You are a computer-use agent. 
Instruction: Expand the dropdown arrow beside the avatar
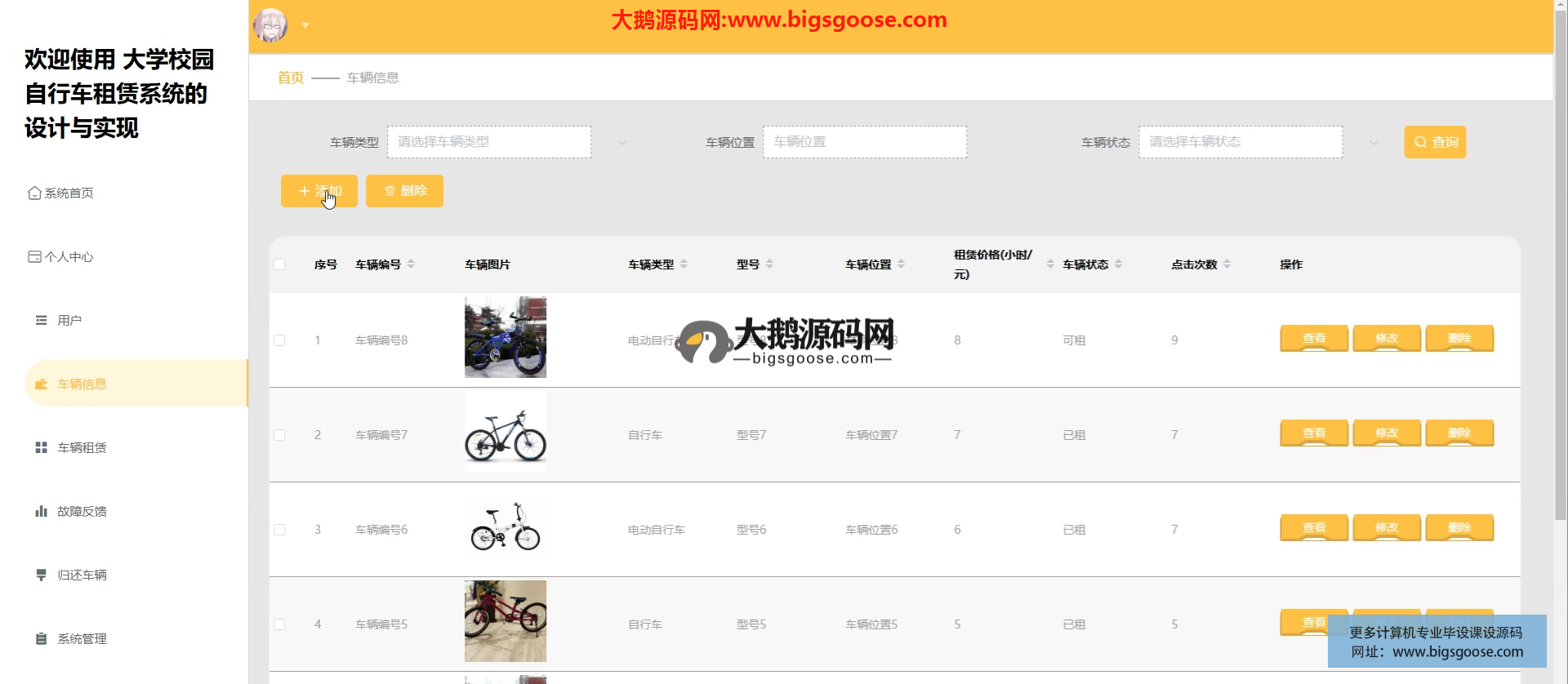tap(305, 25)
